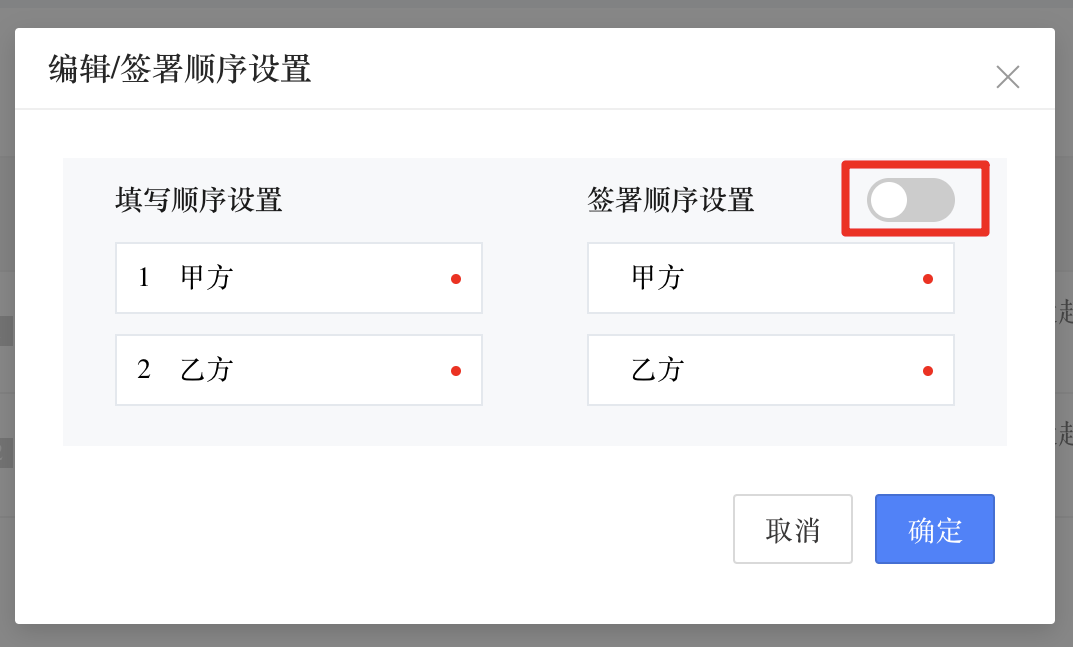Click the red dot beside 甲方 in 签署顺序设置
Screen dimensions: 1073x647
click(x=928, y=278)
